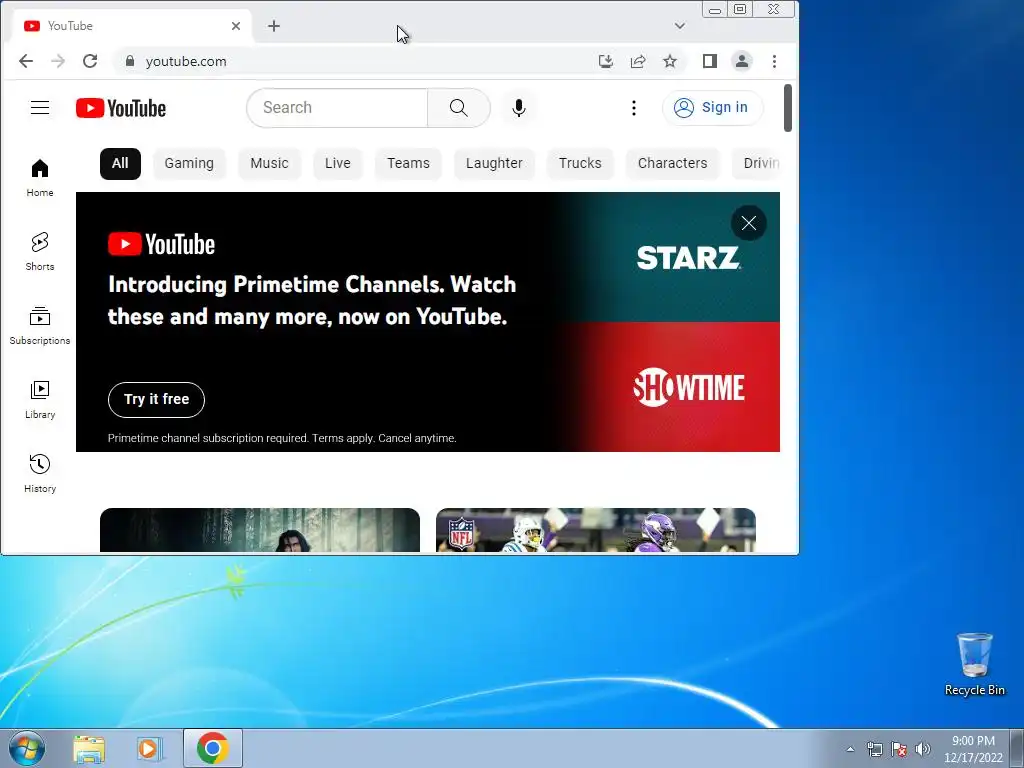1024x768 pixels.
Task: Click the page vertical scrollbar thumb
Action: point(788,108)
